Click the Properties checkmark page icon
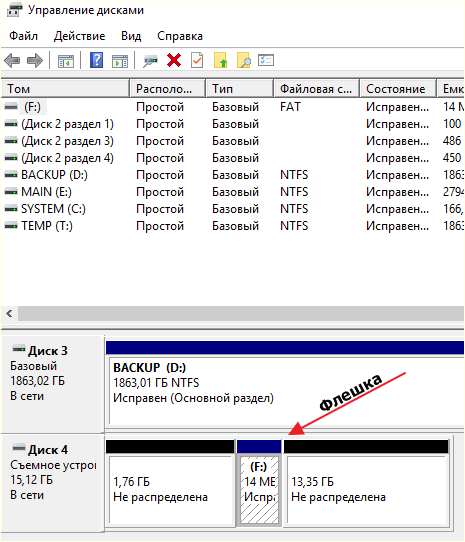 coord(197,60)
